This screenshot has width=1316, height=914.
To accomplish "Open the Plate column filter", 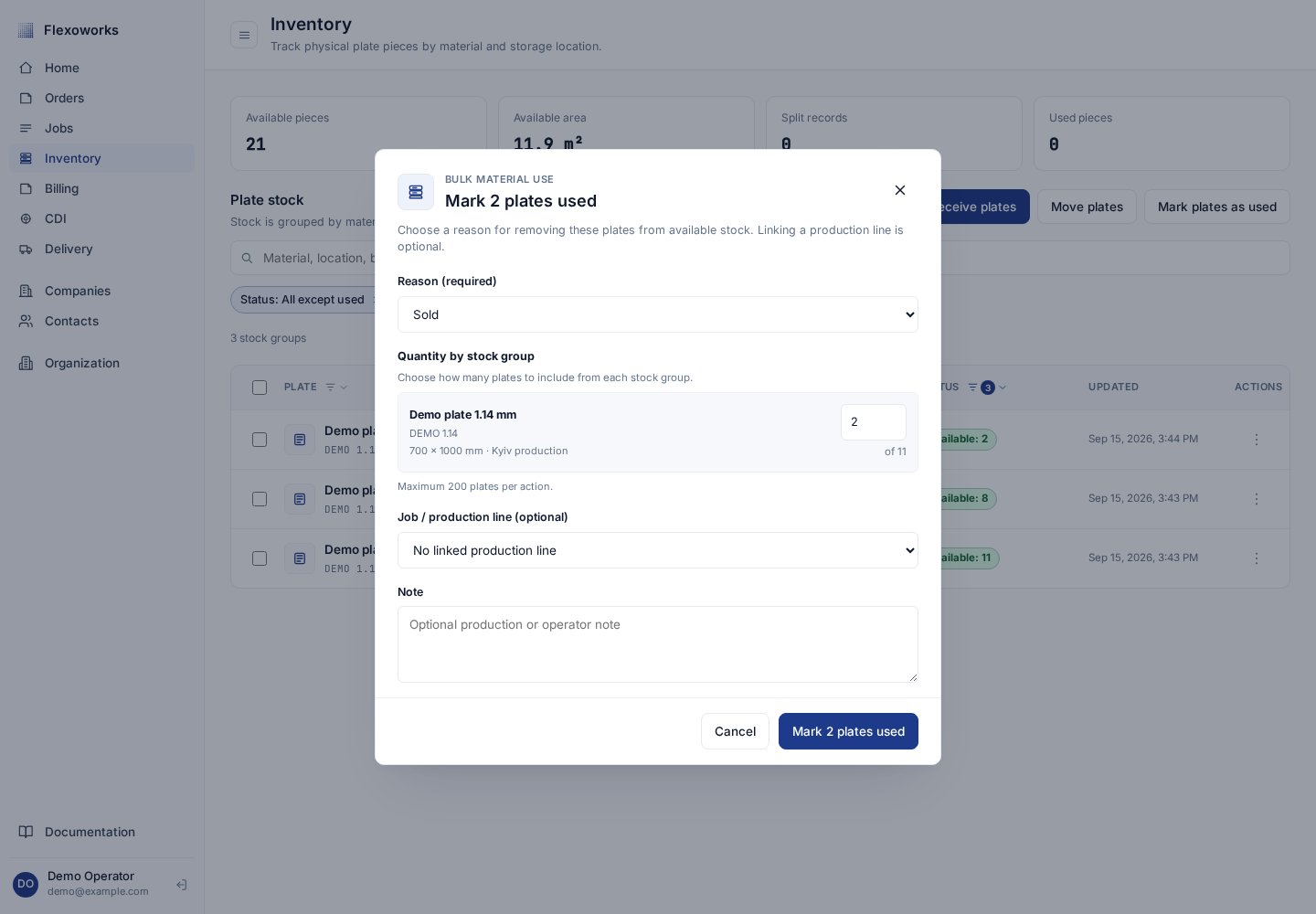I will pos(336,388).
